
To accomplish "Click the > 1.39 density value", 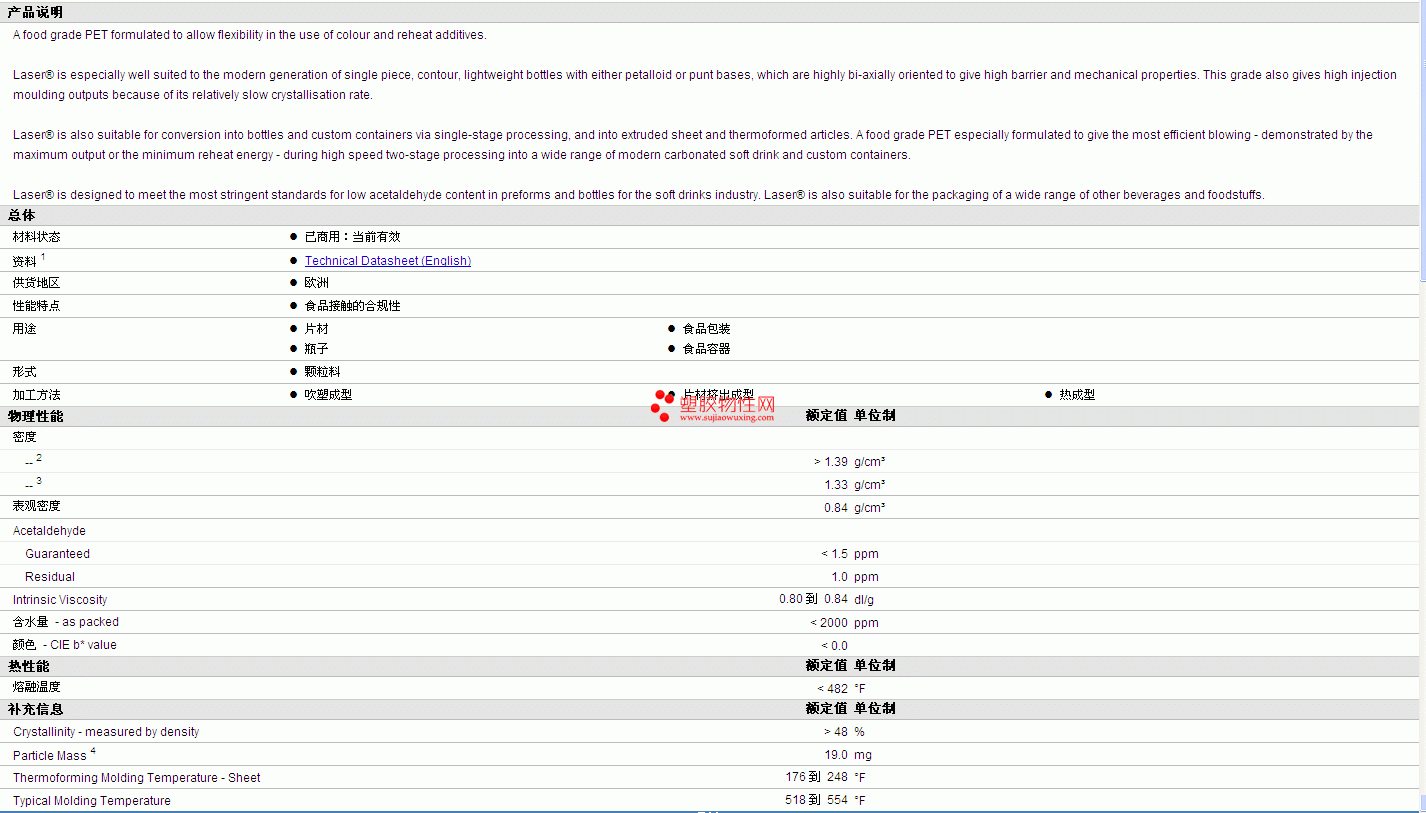I will click(x=831, y=462).
